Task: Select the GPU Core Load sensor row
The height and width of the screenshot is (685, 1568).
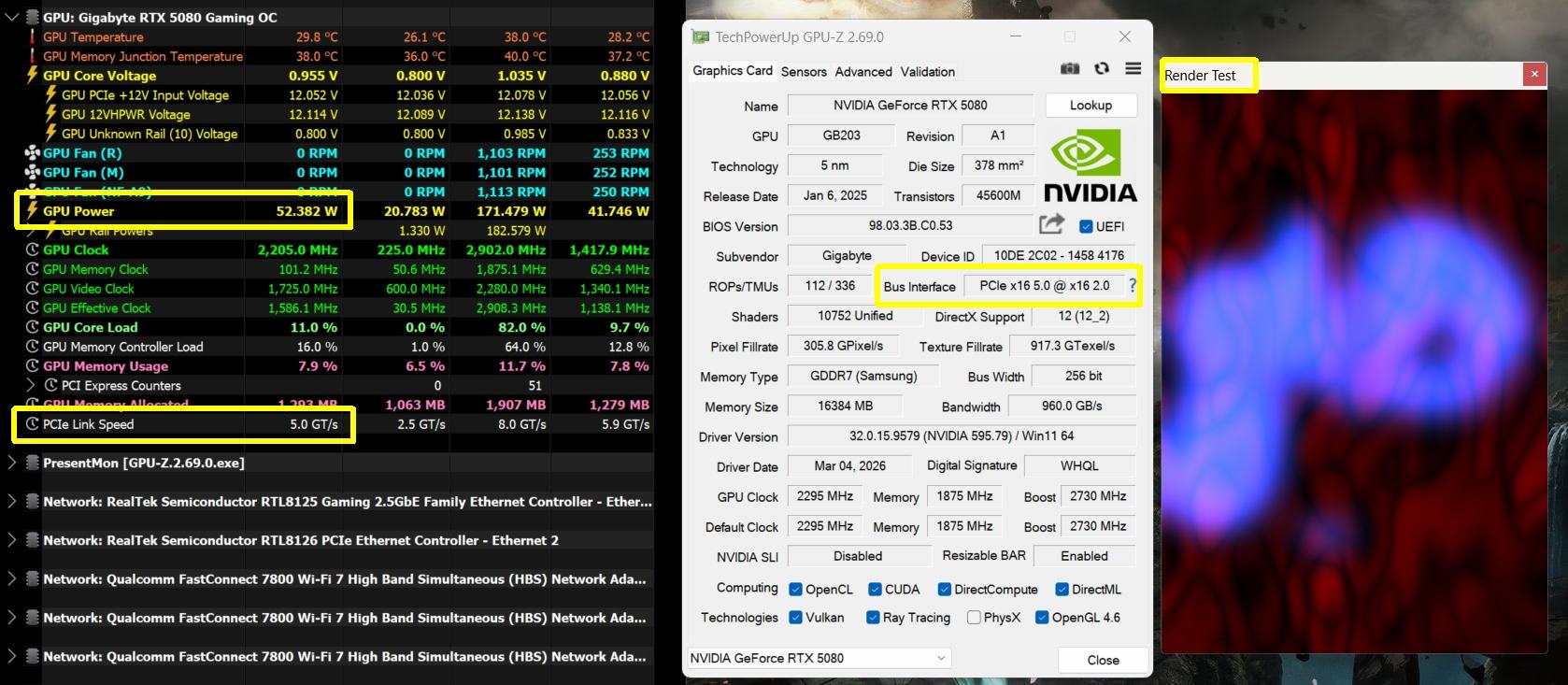Action: click(x=325, y=327)
